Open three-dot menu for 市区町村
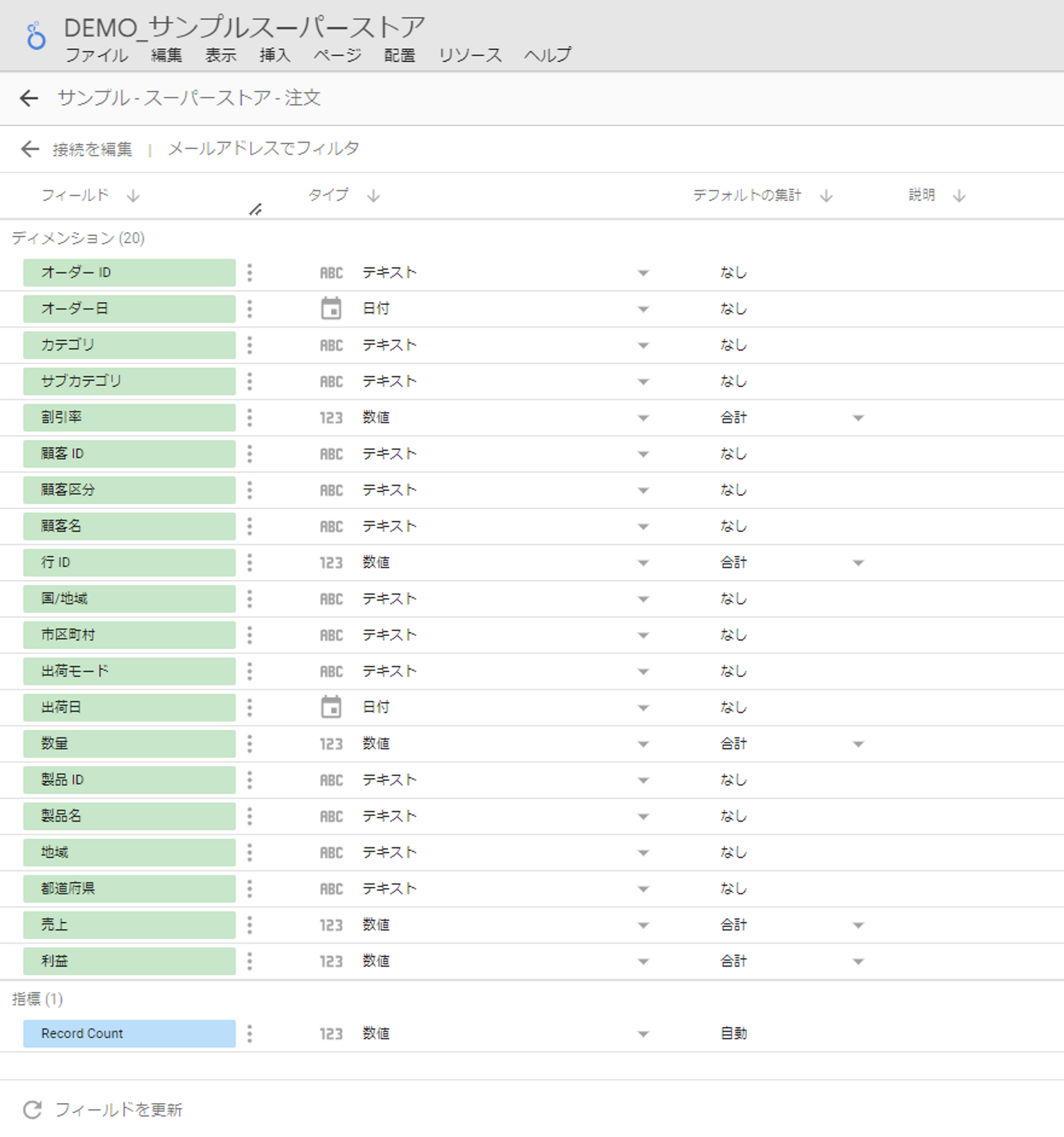Viewport: 1064px width, 1137px height. click(x=249, y=635)
